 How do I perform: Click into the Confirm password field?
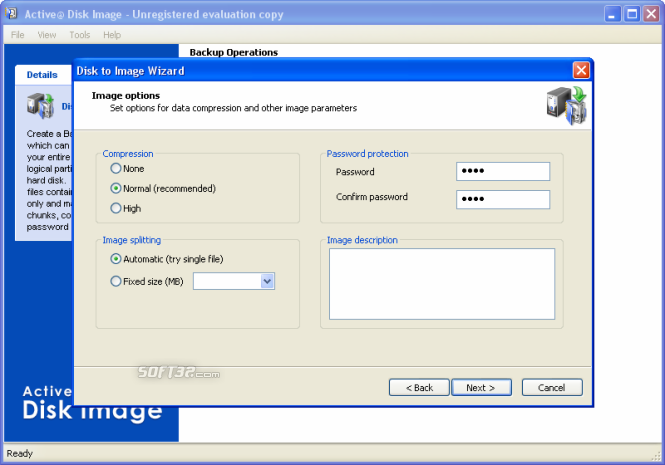pos(503,199)
